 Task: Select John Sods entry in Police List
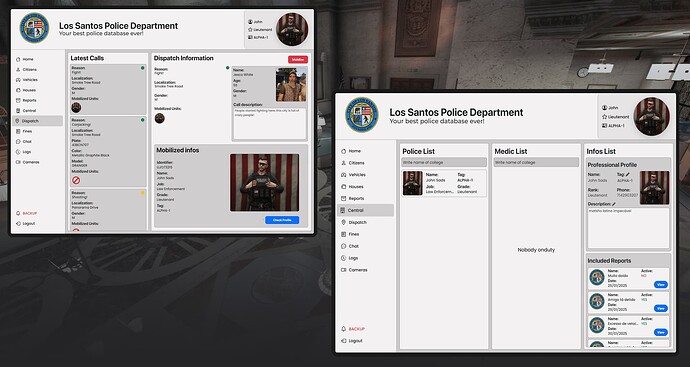(x=444, y=183)
